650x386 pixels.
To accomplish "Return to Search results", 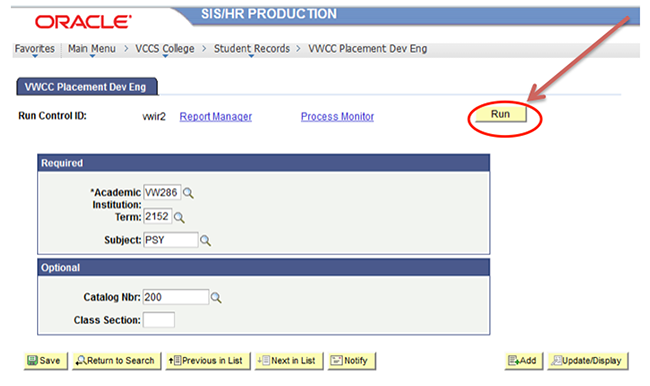I will [x=116, y=361].
